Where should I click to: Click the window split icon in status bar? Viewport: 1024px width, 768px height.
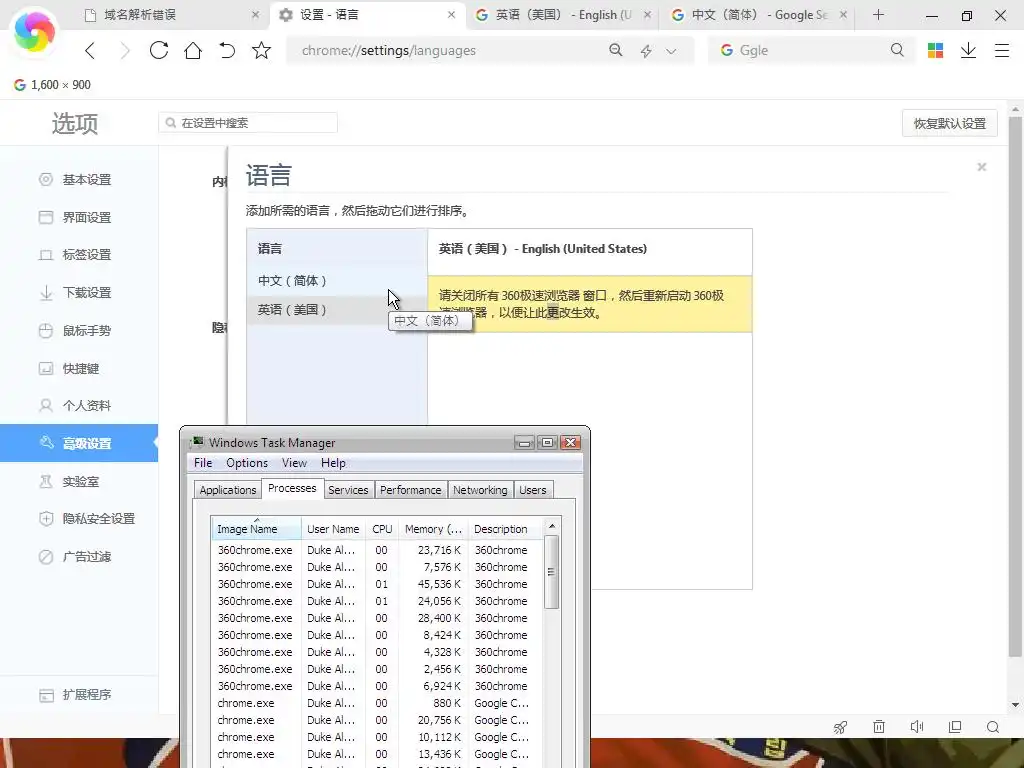pyautogui.click(x=955, y=727)
